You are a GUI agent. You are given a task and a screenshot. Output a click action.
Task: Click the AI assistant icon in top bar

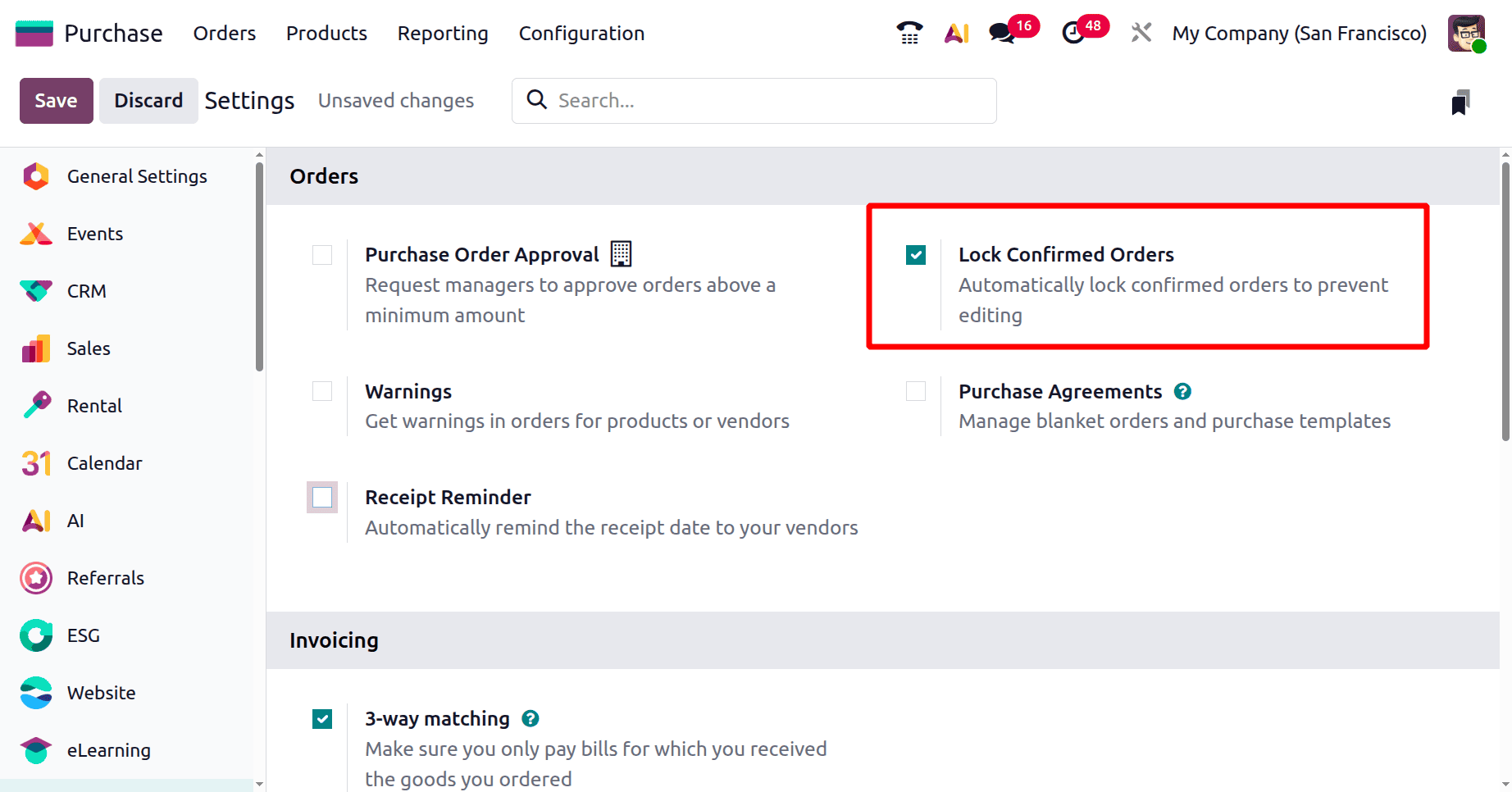coord(956,33)
